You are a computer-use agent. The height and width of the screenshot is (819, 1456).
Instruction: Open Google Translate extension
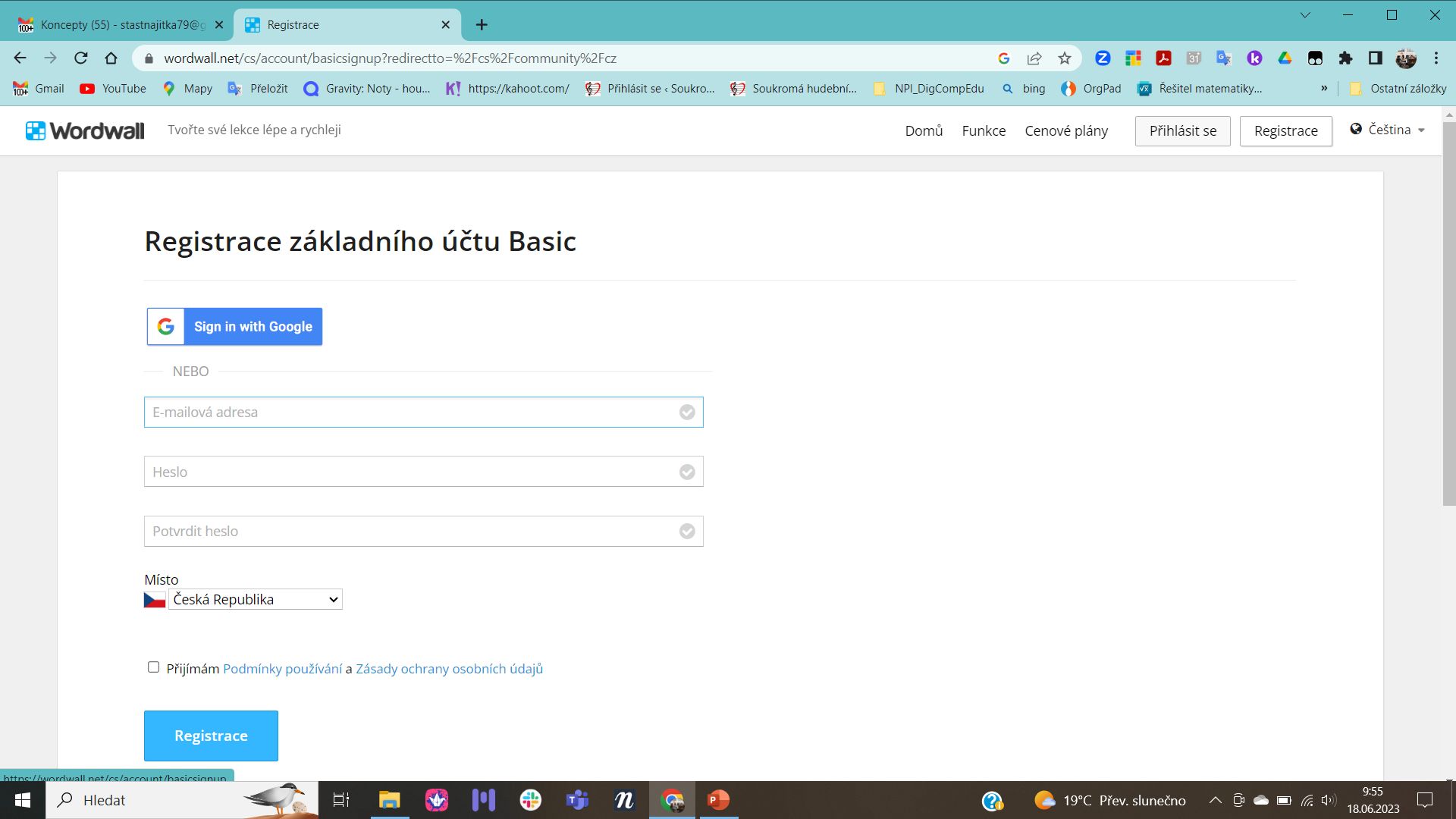[x=1223, y=58]
